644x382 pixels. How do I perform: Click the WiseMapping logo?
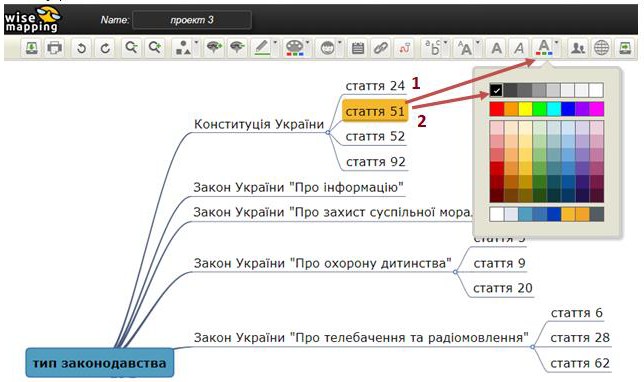tap(32, 20)
